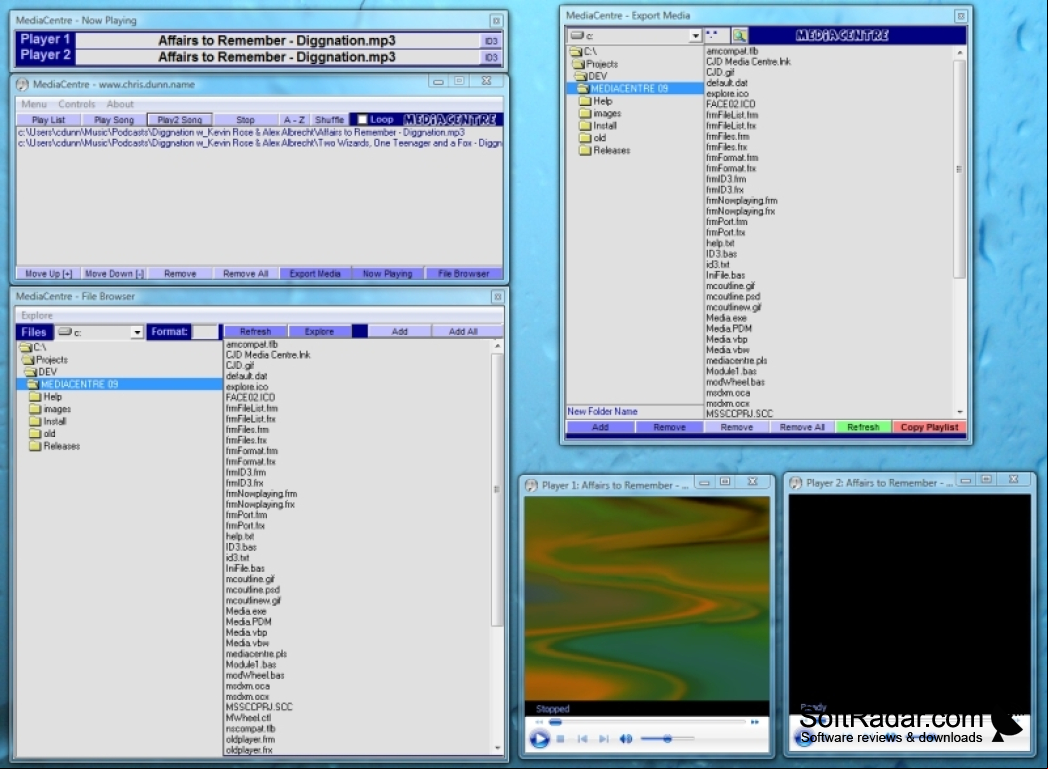Click Remove All in the MediaCentre playlist window
This screenshot has width=1048, height=769.
(x=245, y=274)
